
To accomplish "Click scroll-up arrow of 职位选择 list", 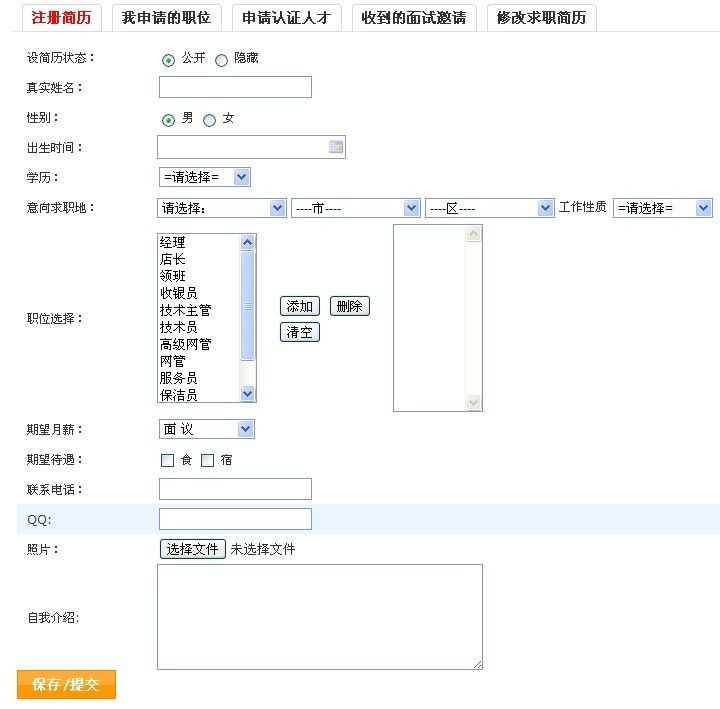I will coord(248,242).
